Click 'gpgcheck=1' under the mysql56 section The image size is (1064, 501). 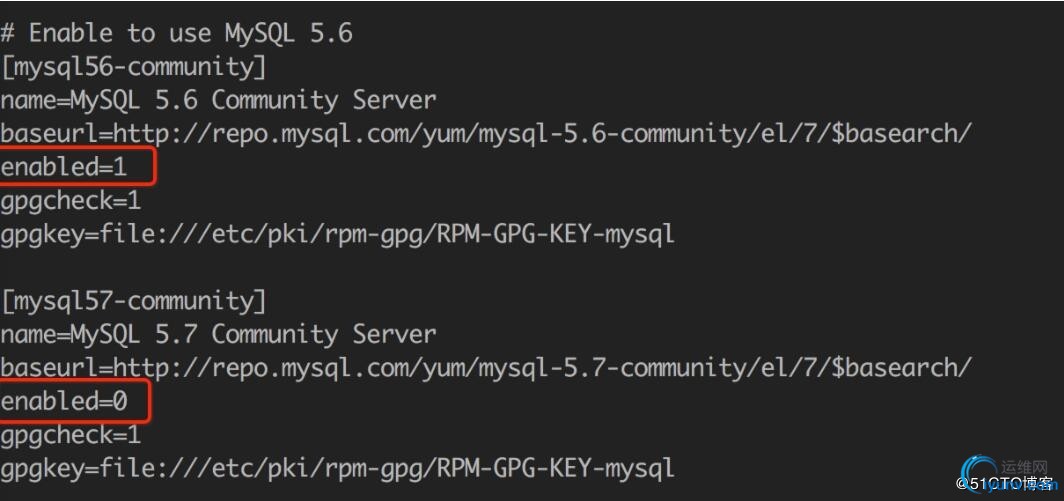click(71, 201)
